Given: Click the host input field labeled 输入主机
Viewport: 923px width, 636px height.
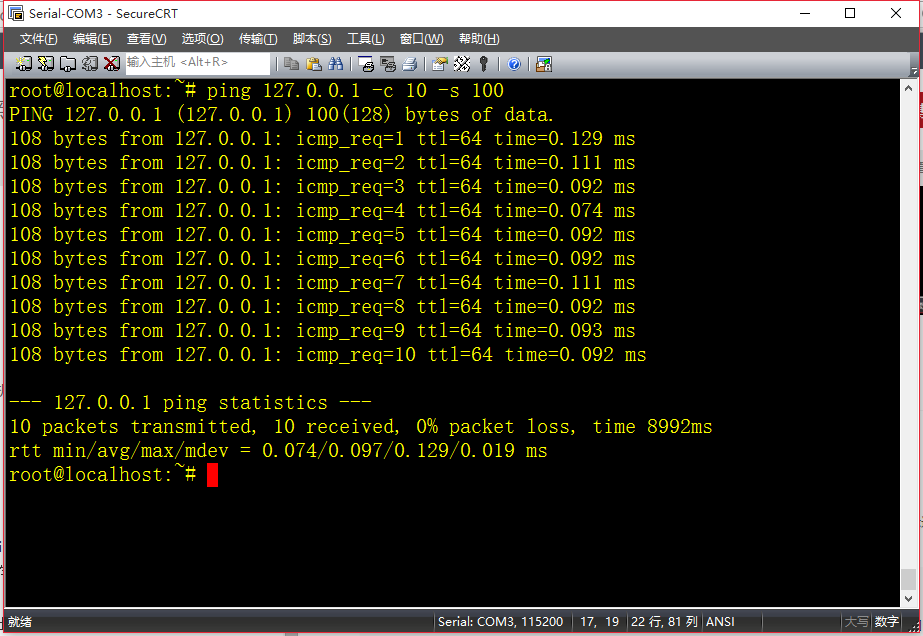Looking at the screenshot, I should [x=198, y=63].
